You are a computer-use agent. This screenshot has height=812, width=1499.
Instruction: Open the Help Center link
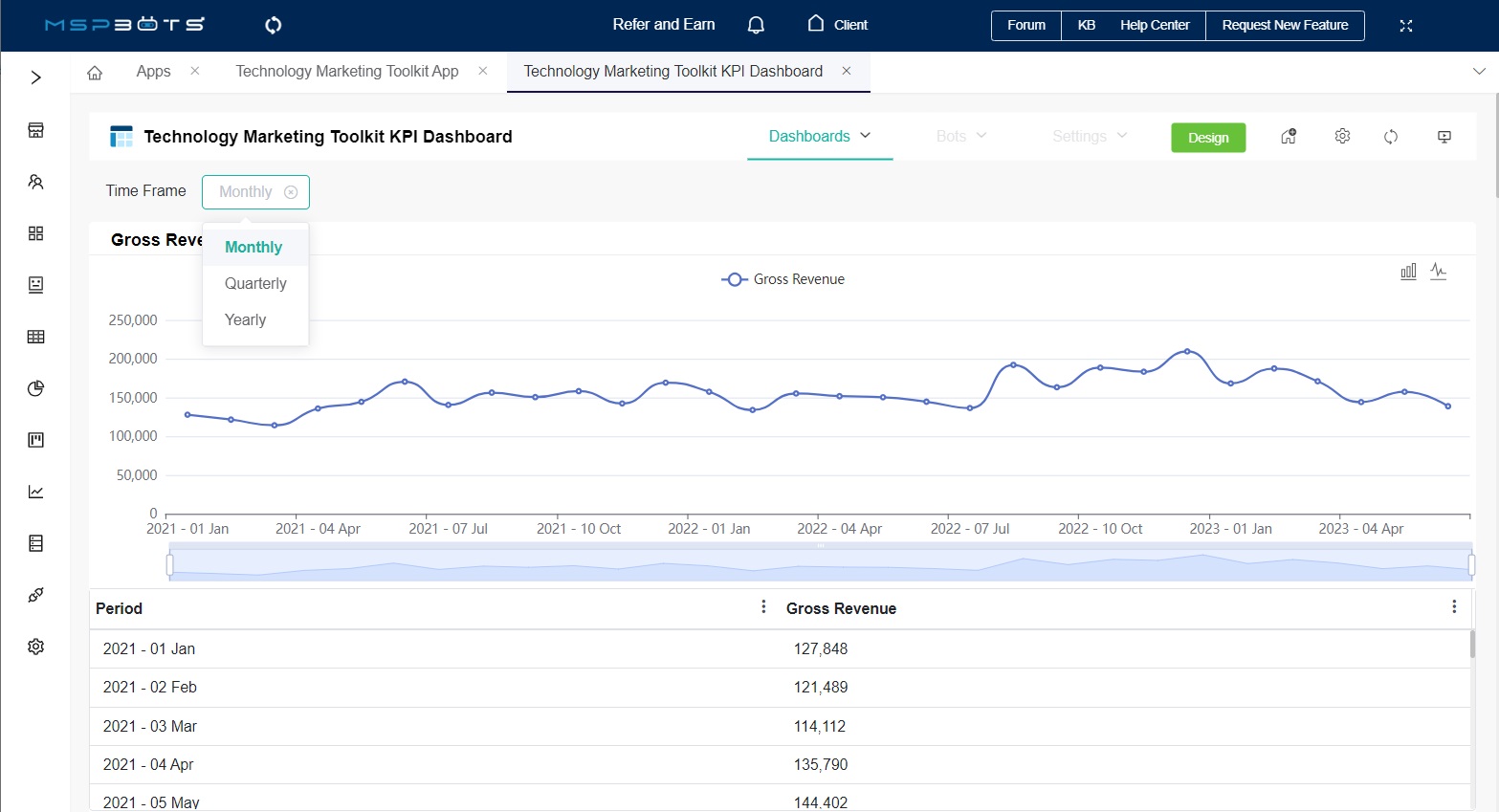(1155, 25)
